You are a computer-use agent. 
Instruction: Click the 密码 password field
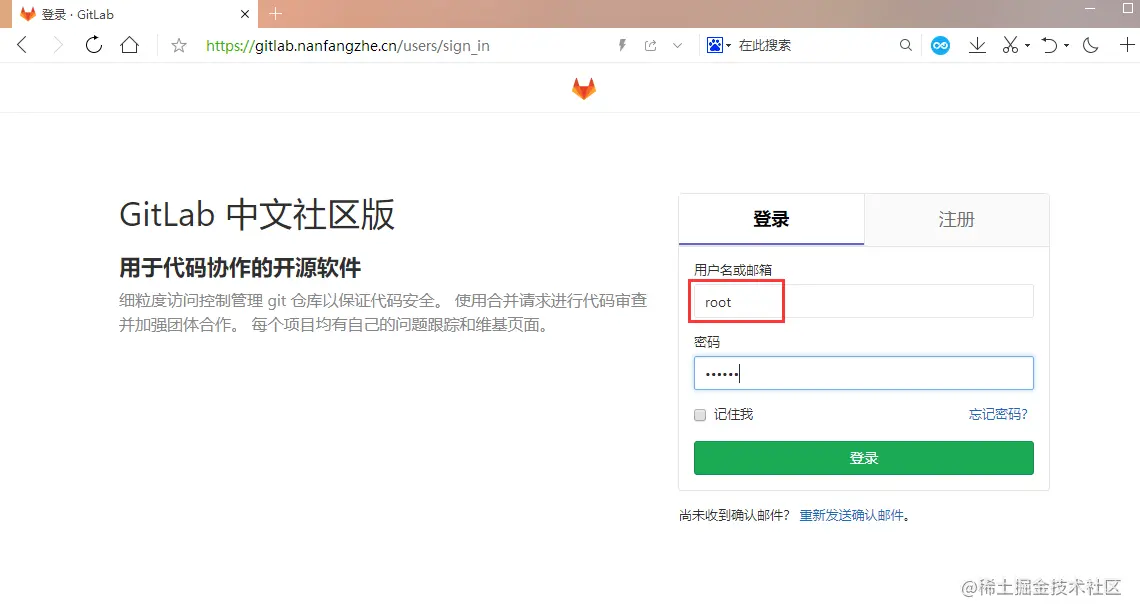(863, 373)
